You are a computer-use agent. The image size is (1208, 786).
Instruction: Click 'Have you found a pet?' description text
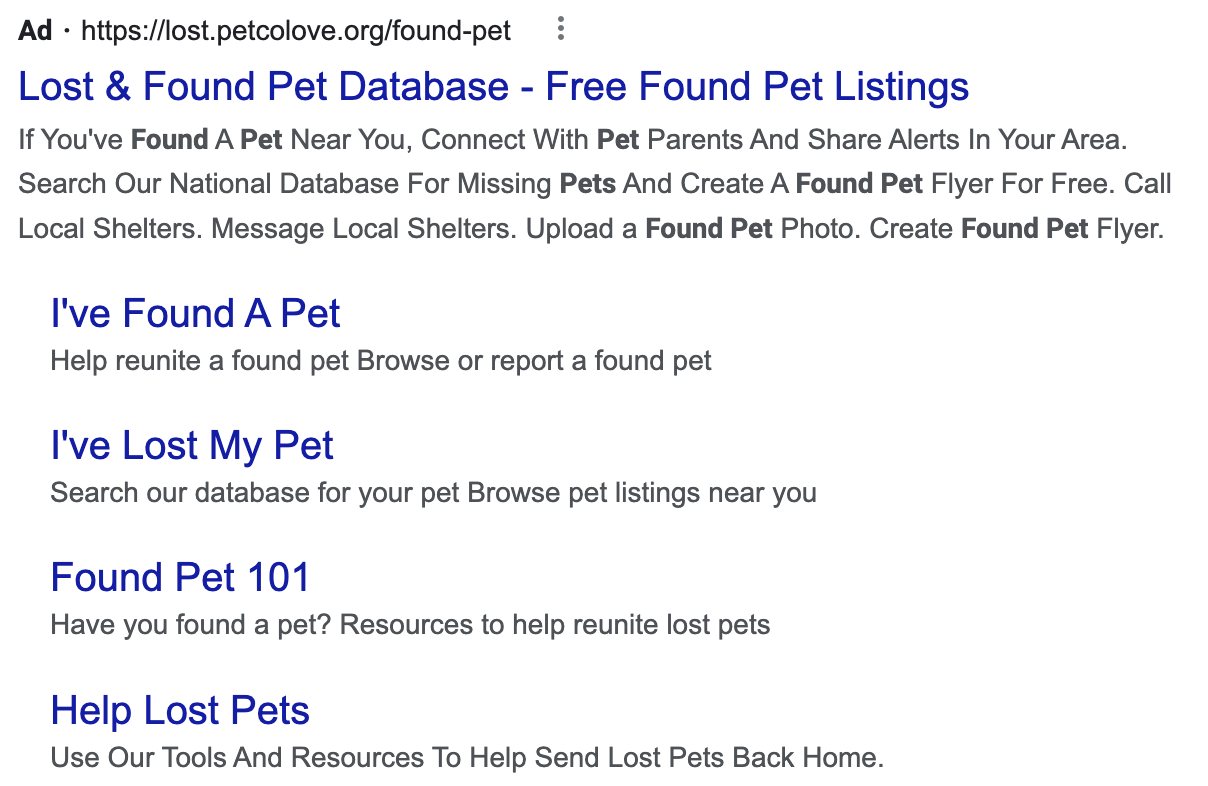(x=194, y=626)
